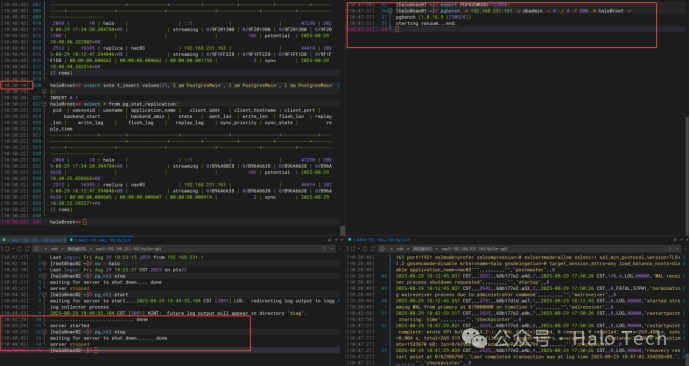Click new session icon in left pane toolbar
The width and height of the screenshot is (690, 366).
pos(7,249)
